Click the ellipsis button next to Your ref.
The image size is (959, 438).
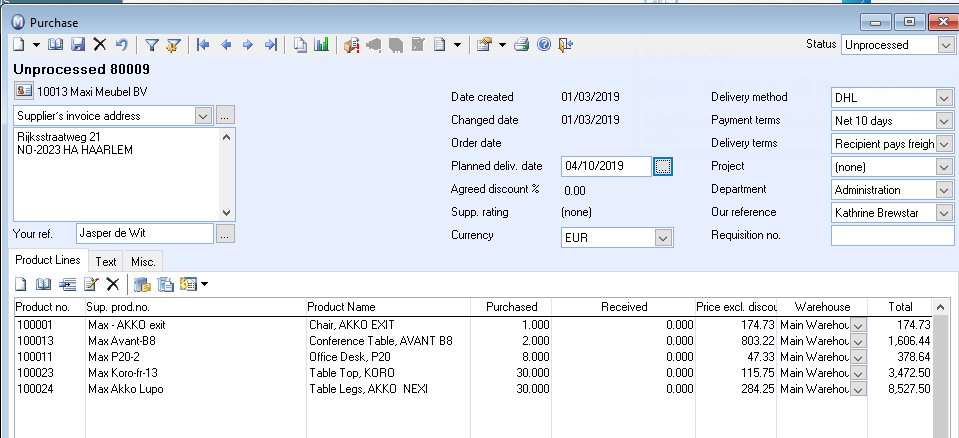(x=225, y=234)
